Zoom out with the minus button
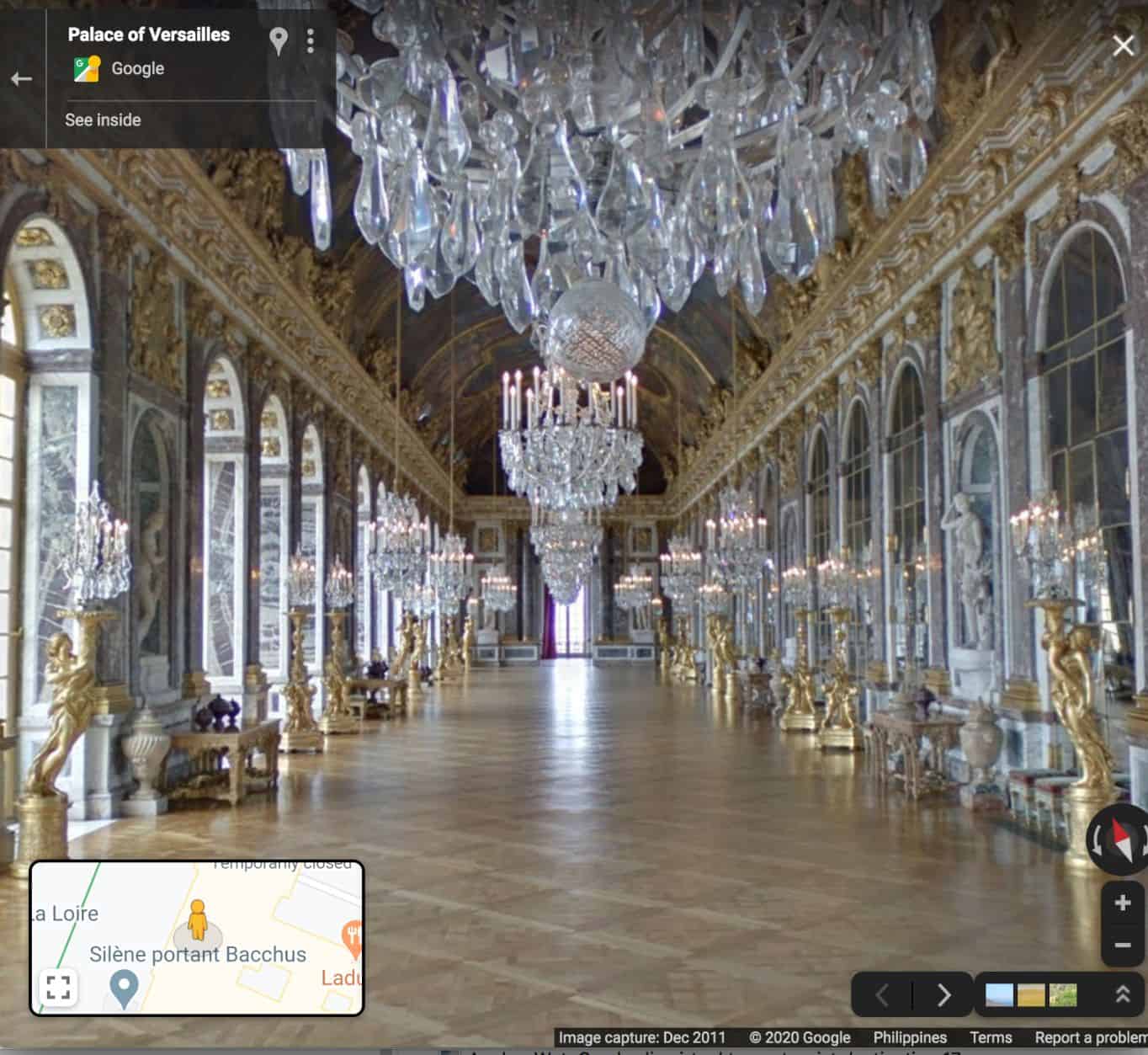 pos(1122,945)
